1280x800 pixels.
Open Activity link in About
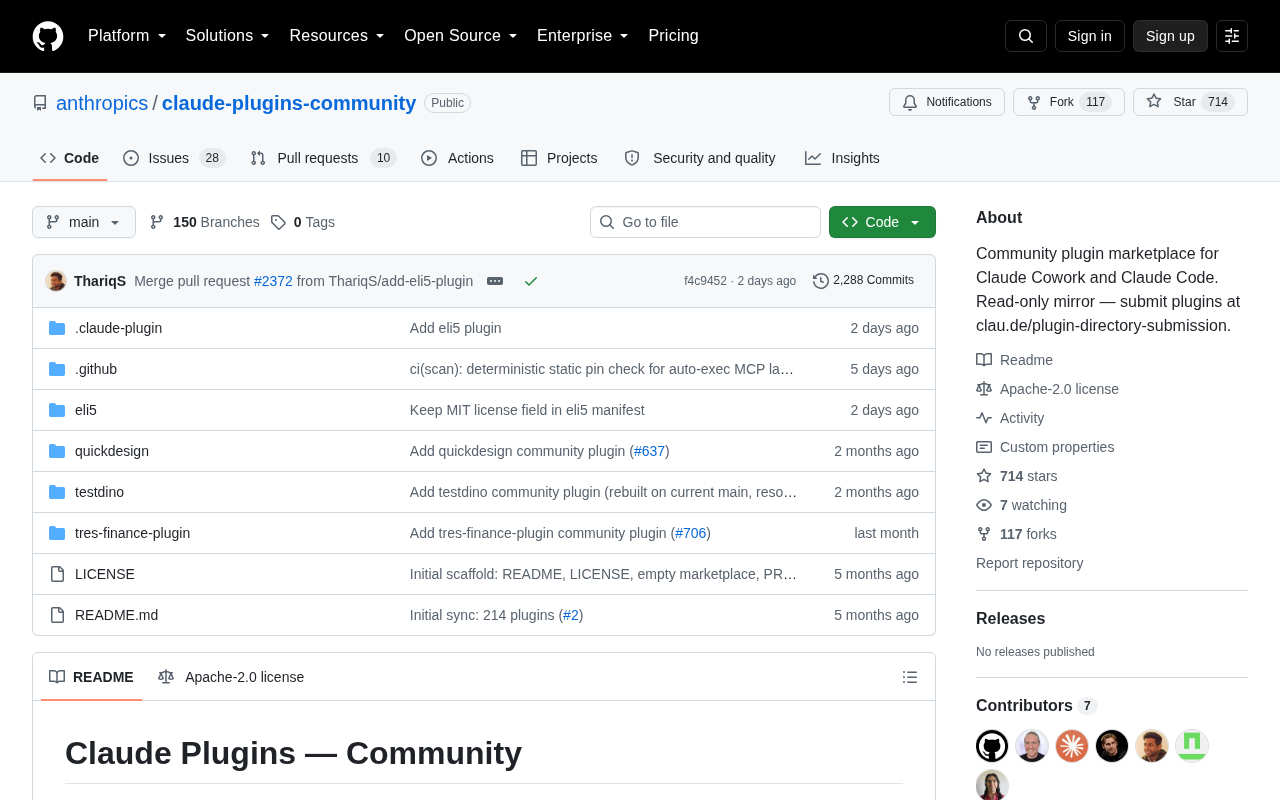1010,418
